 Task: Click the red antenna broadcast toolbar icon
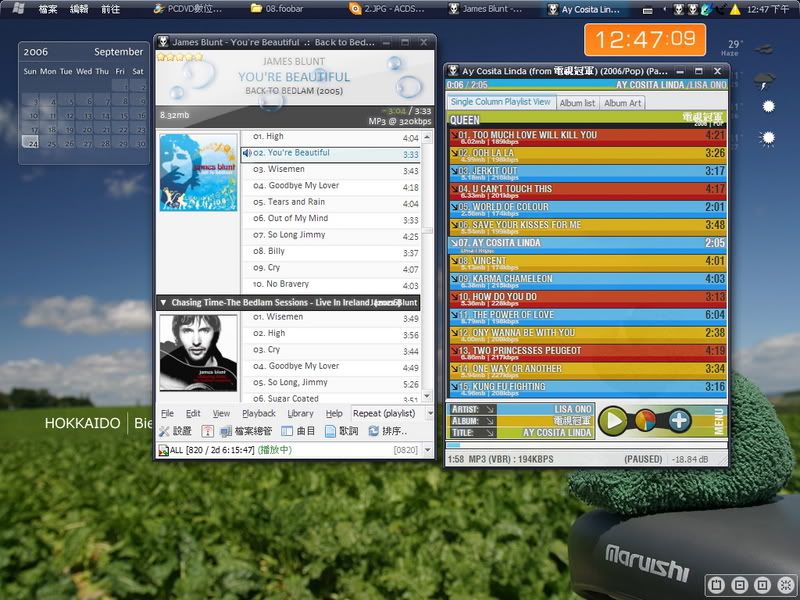[x=207, y=431]
